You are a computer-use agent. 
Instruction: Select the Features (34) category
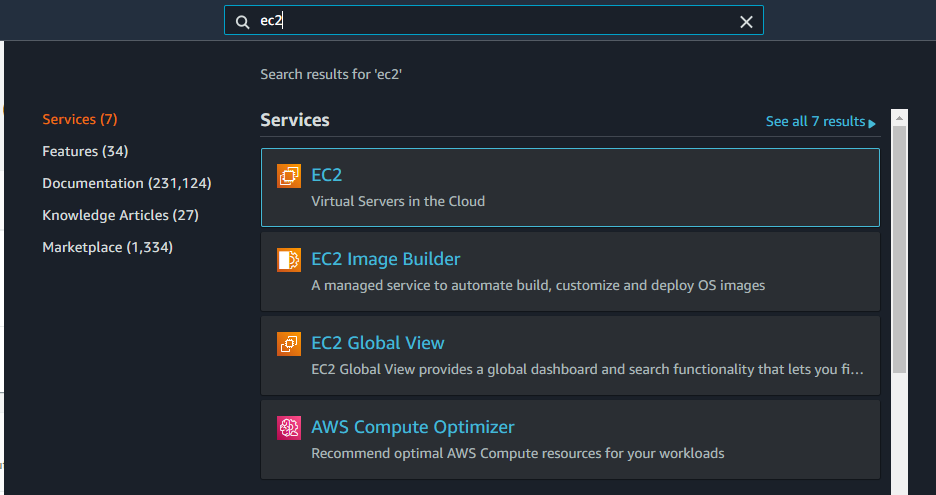[85, 151]
